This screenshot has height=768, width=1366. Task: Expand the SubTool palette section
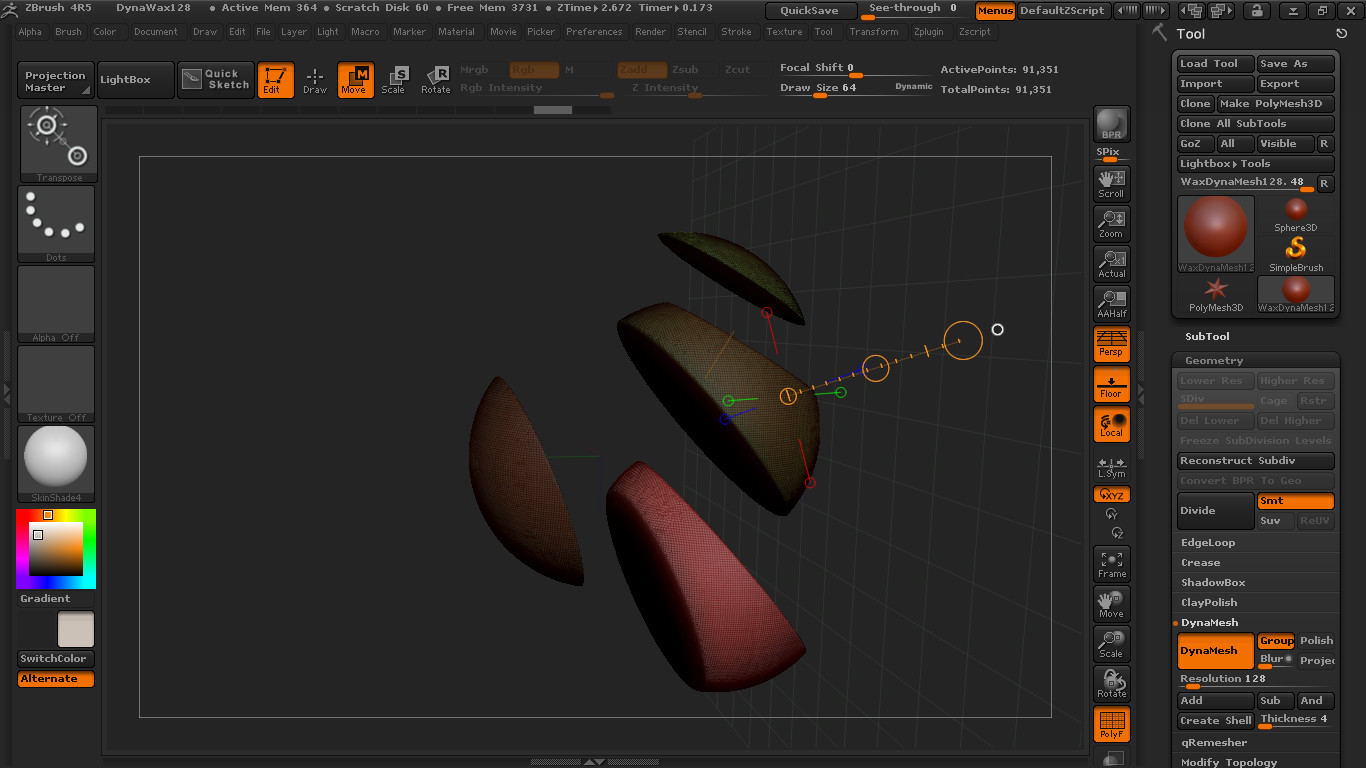pyautogui.click(x=1207, y=337)
